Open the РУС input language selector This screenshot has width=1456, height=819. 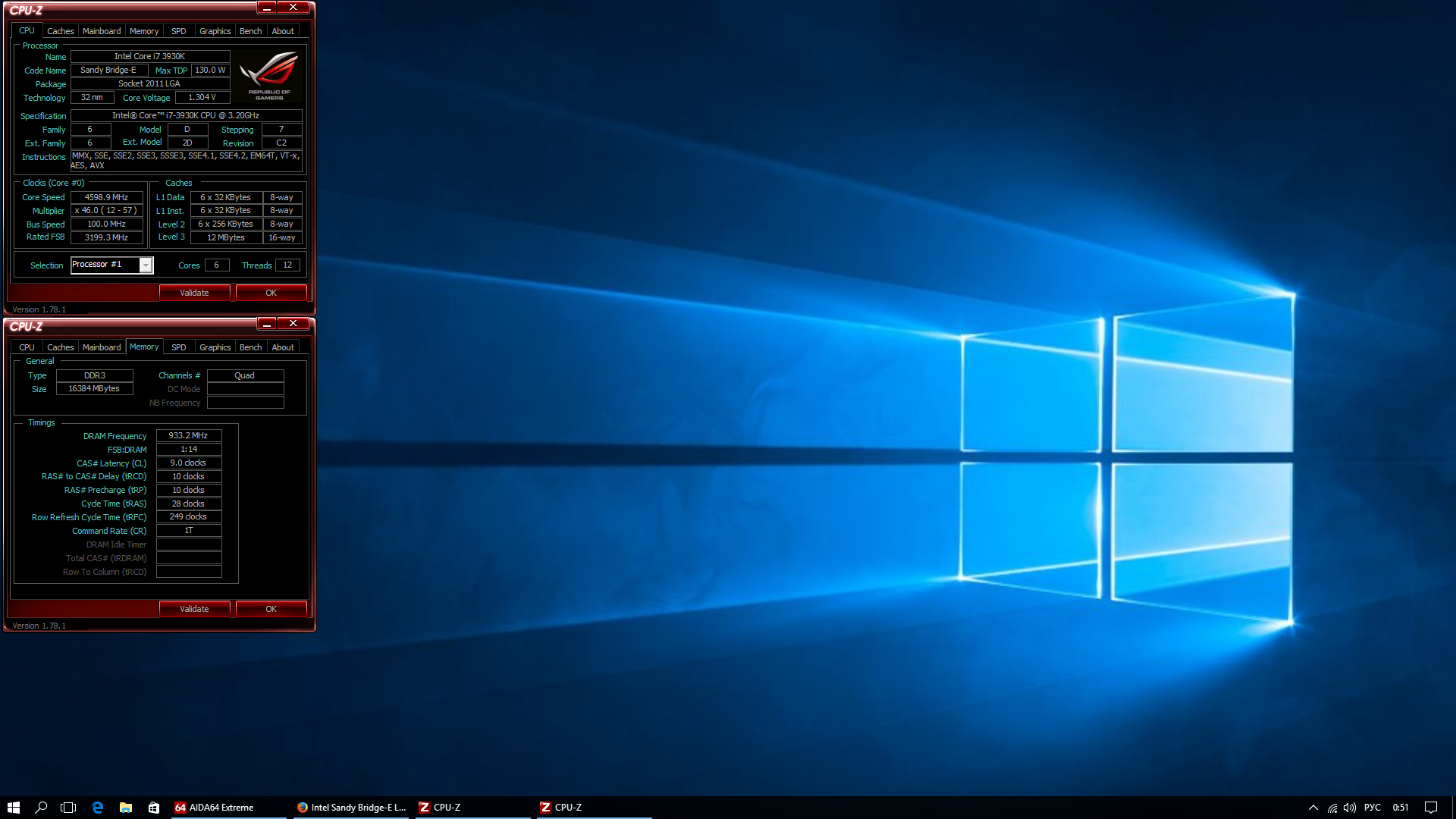[x=1372, y=808]
